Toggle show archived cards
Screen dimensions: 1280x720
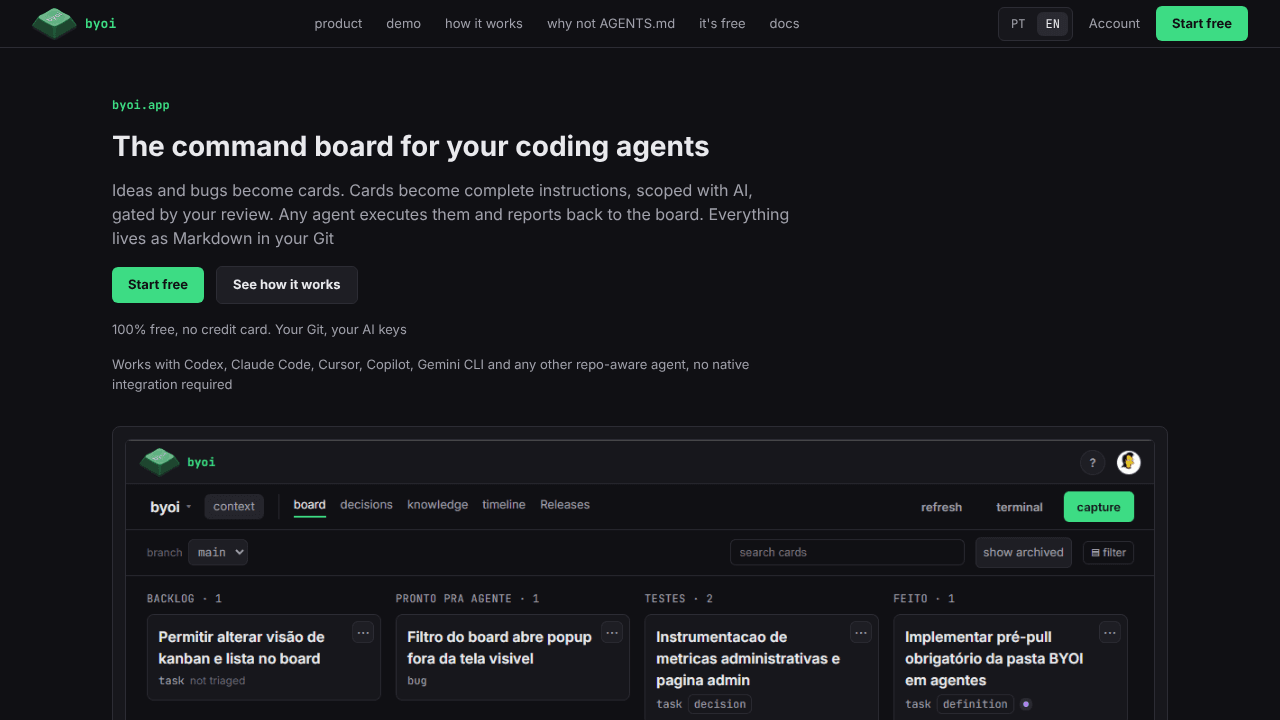(x=1023, y=552)
